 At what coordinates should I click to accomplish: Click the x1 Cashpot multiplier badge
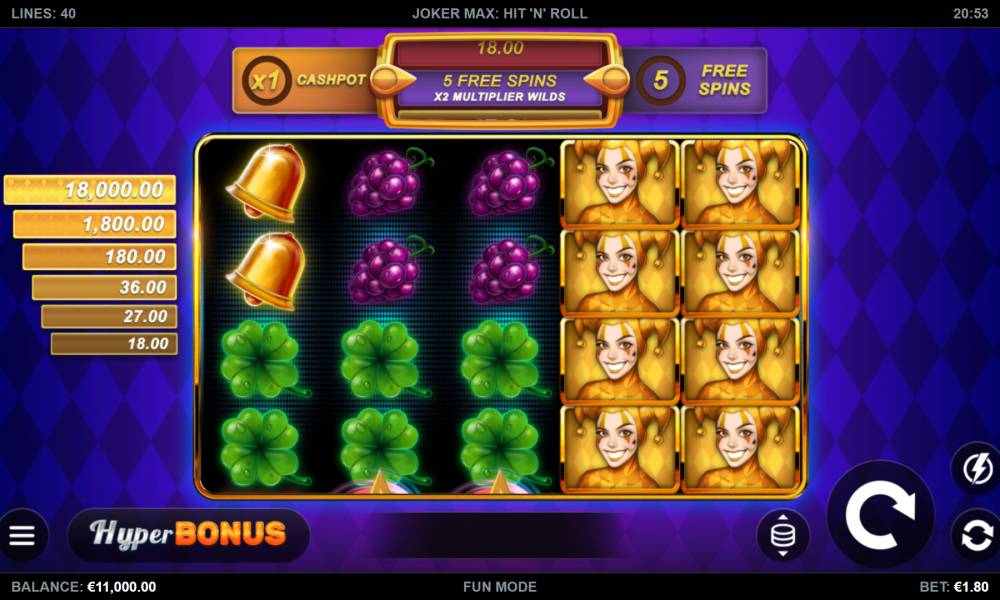[x=266, y=80]
